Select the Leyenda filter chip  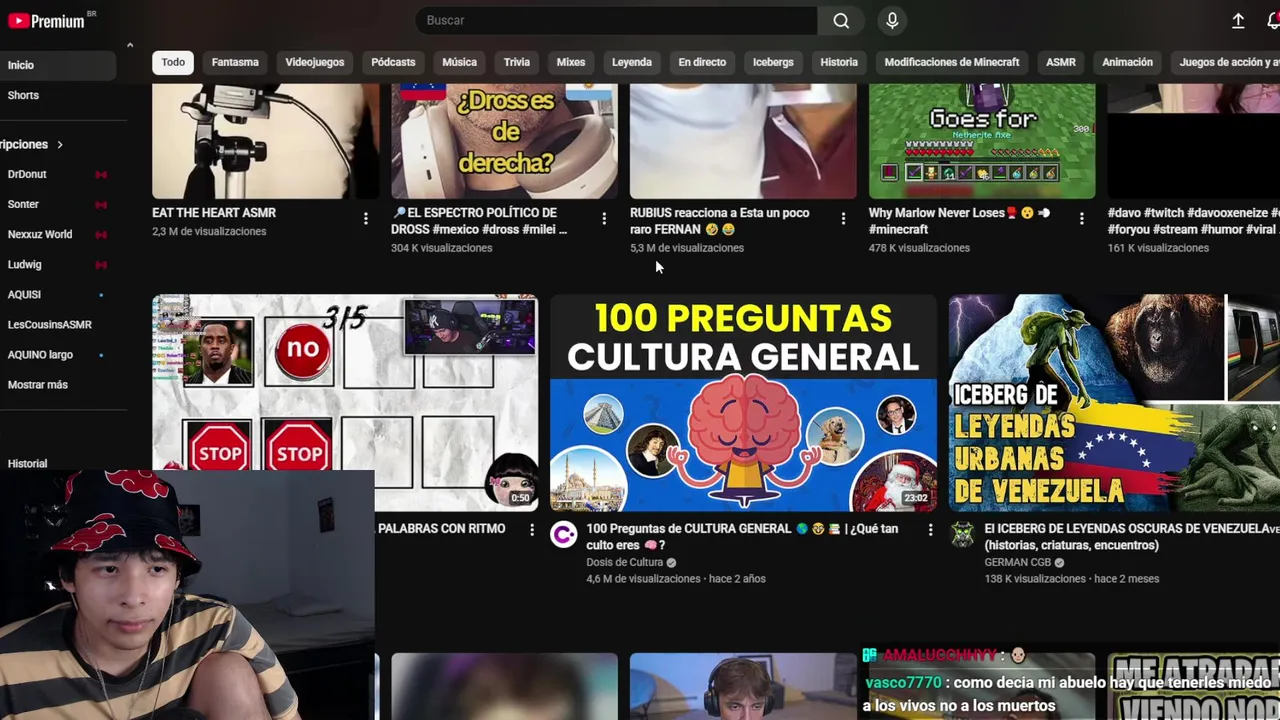pos(632,62)
